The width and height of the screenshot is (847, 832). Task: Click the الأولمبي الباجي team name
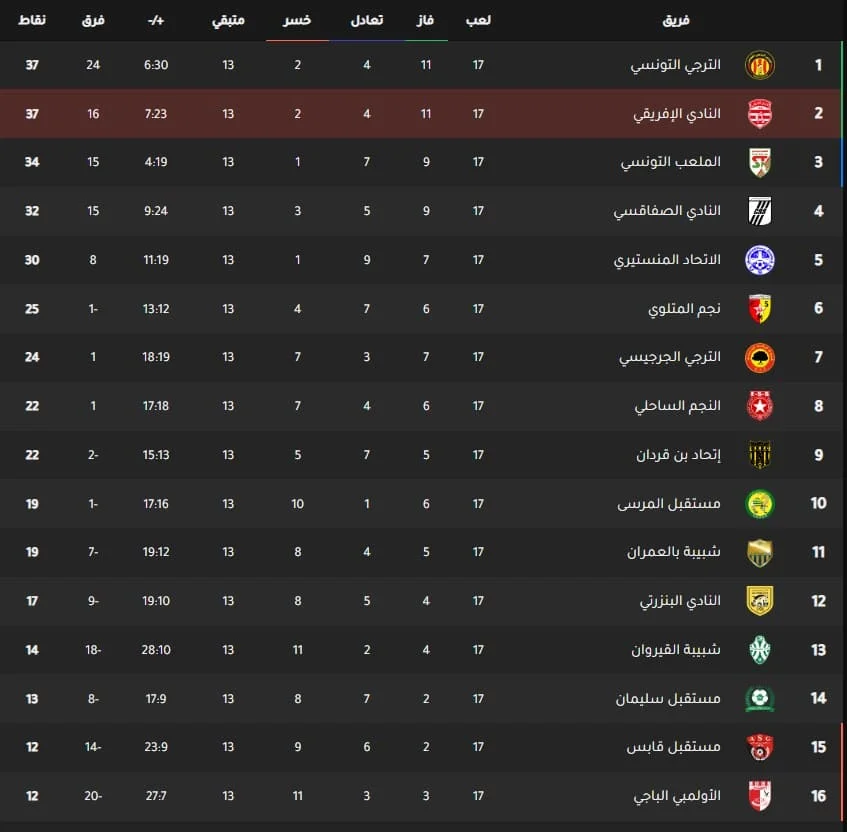[x=677, y=797]
